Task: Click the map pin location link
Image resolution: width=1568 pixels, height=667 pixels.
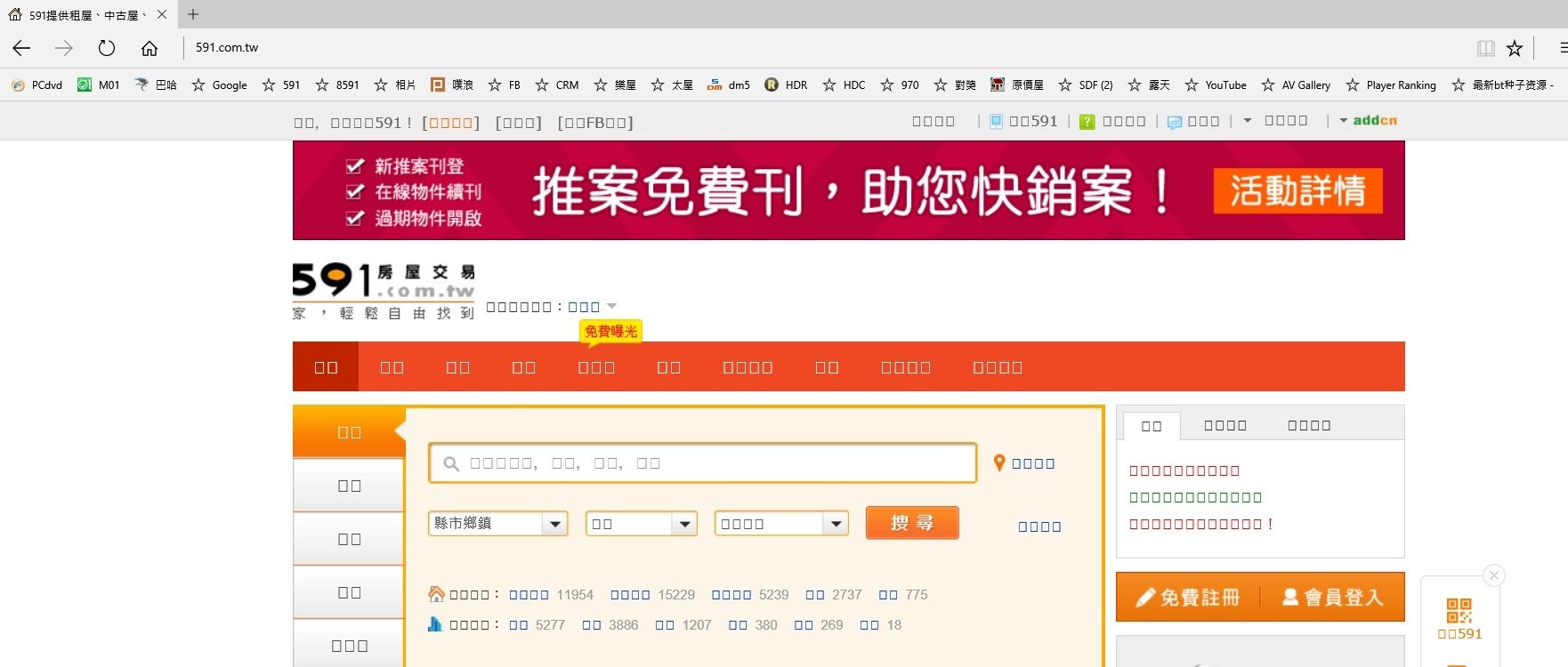Action: [1024, 463]
